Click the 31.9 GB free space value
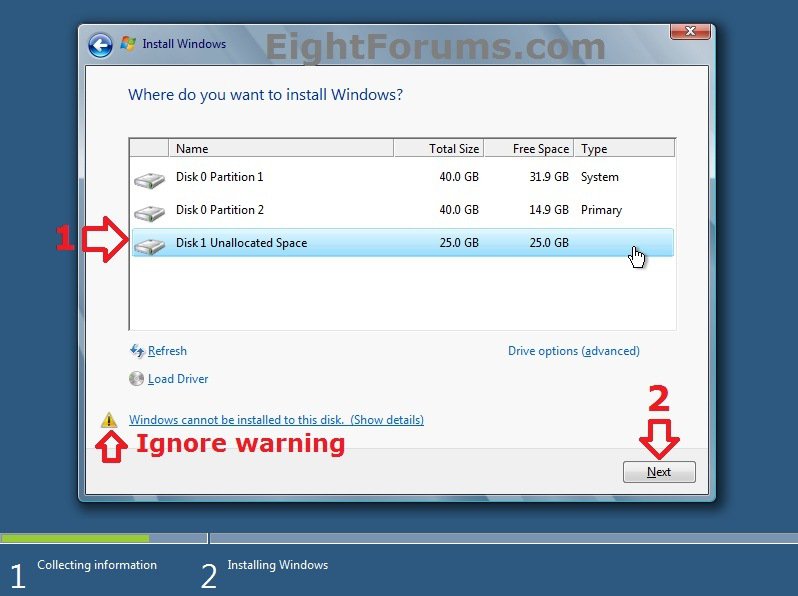Screen dimensions: 798x596 (x=549, y=177)
